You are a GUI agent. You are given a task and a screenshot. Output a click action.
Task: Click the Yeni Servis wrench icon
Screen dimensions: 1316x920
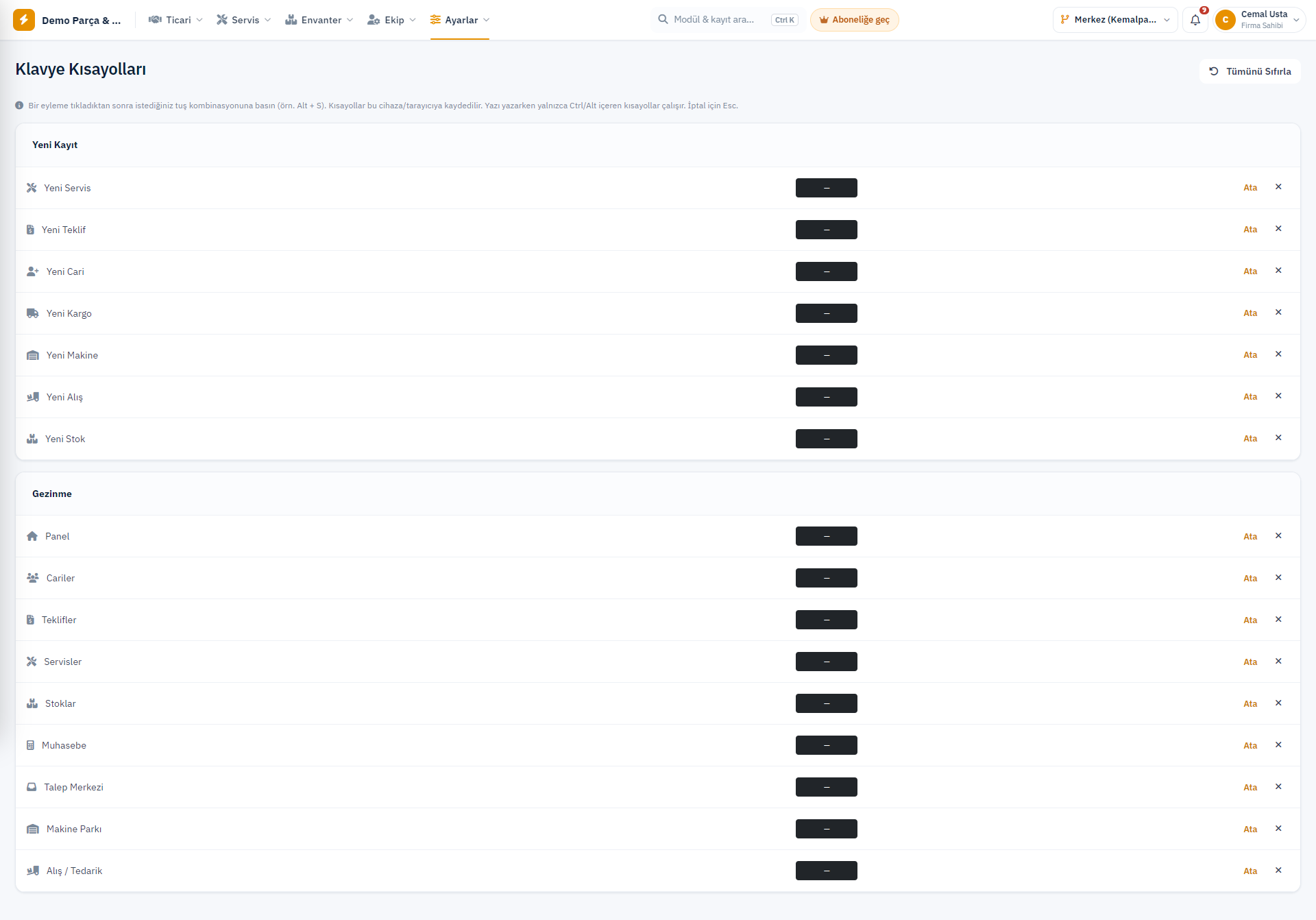click(32, 188)
